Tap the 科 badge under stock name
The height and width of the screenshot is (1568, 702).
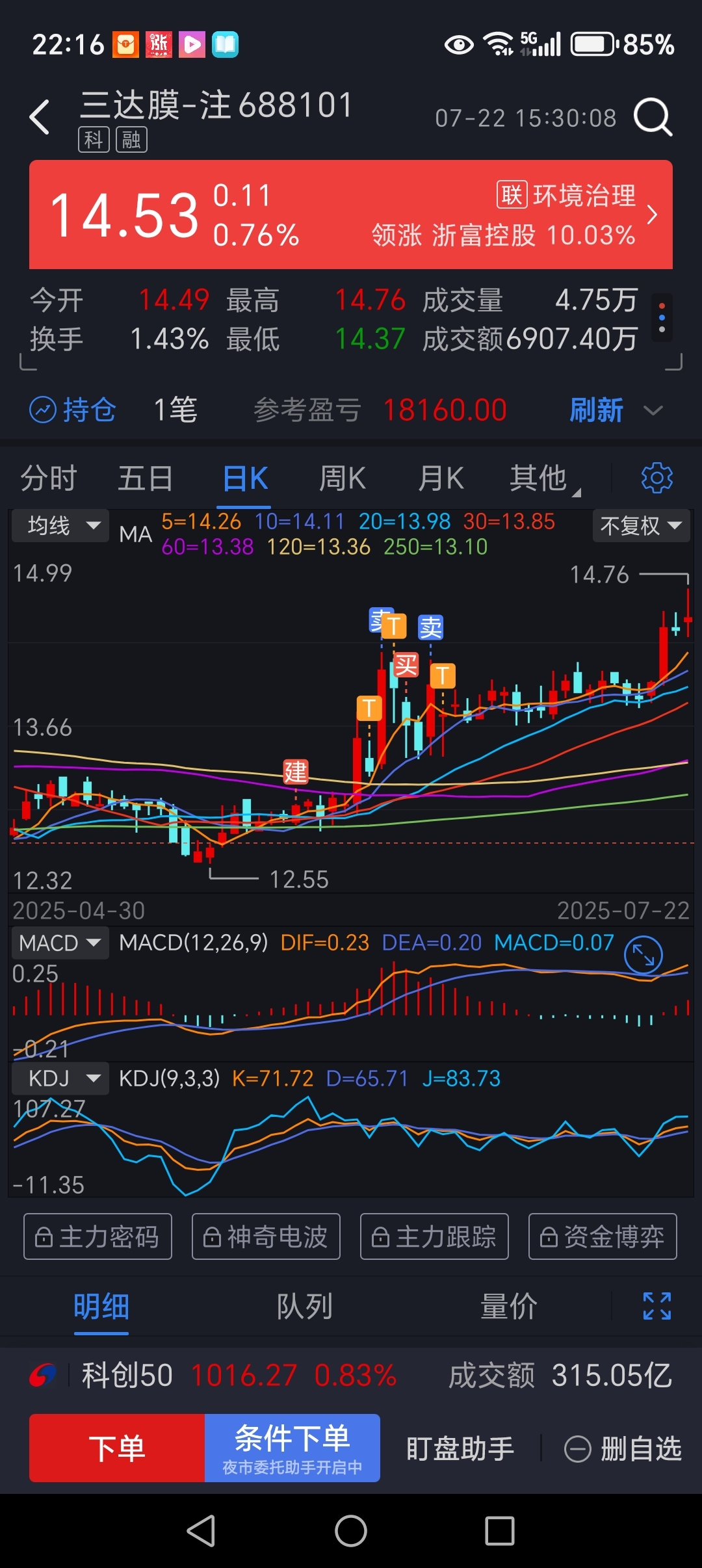pyautogui.click(x=94, y=140)
